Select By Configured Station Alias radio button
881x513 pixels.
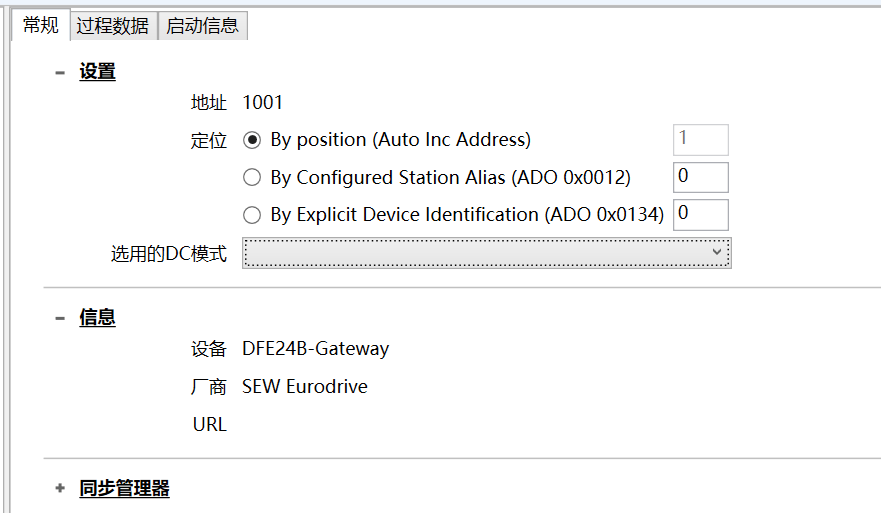coord(252,178)
